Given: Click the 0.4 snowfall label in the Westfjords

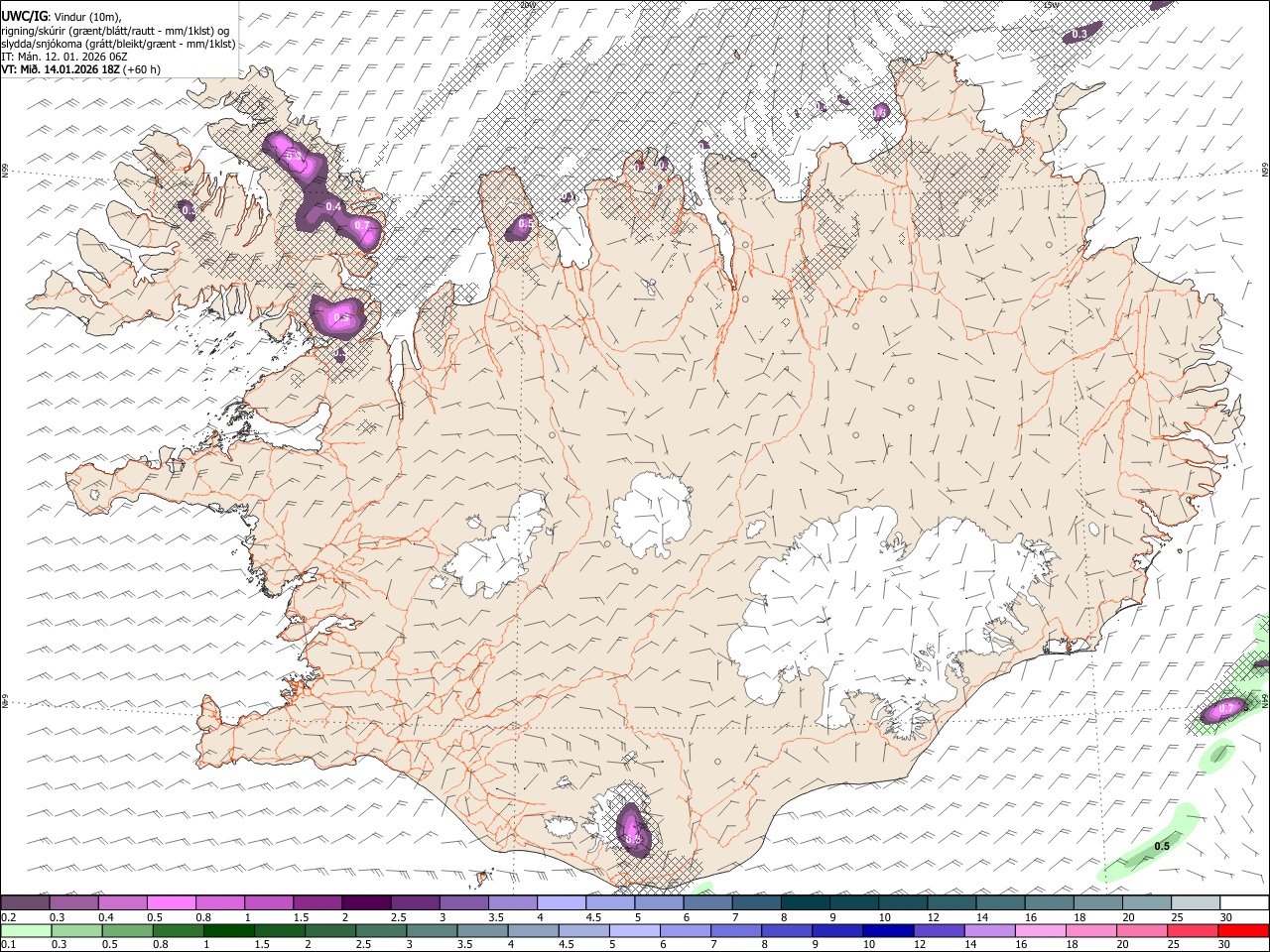Looking at the screenshot, I should point(333,207).
